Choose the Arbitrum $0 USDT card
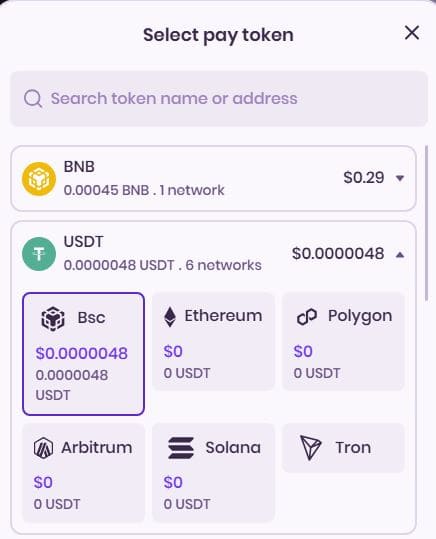Screen dimensions: 436x539 point(83,473)
